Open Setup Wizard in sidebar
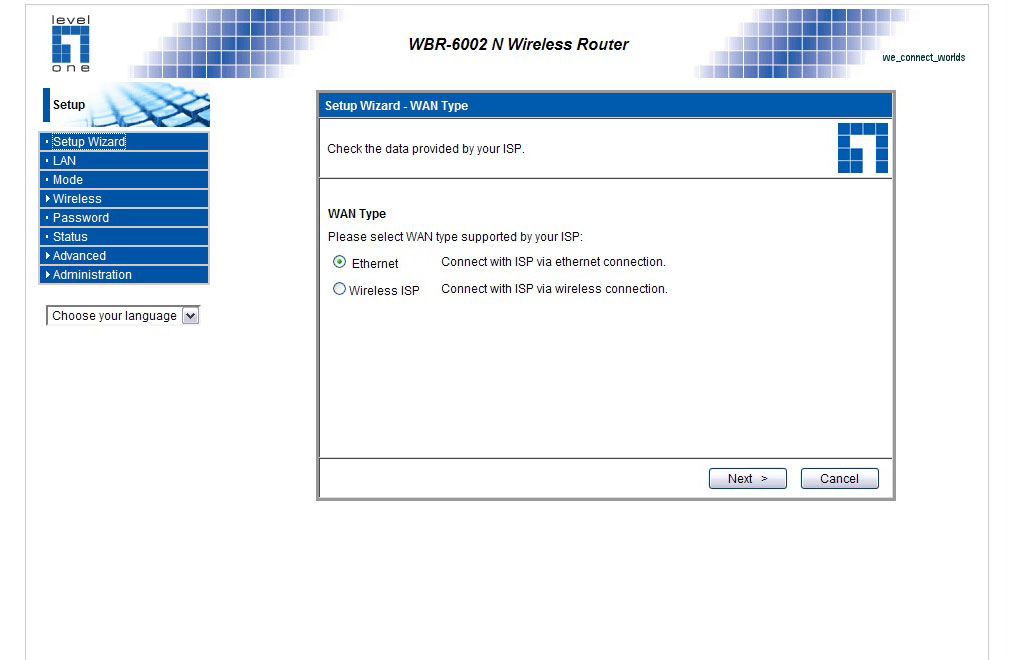This screenshot has height=660, width=1016. pos(124,141)
